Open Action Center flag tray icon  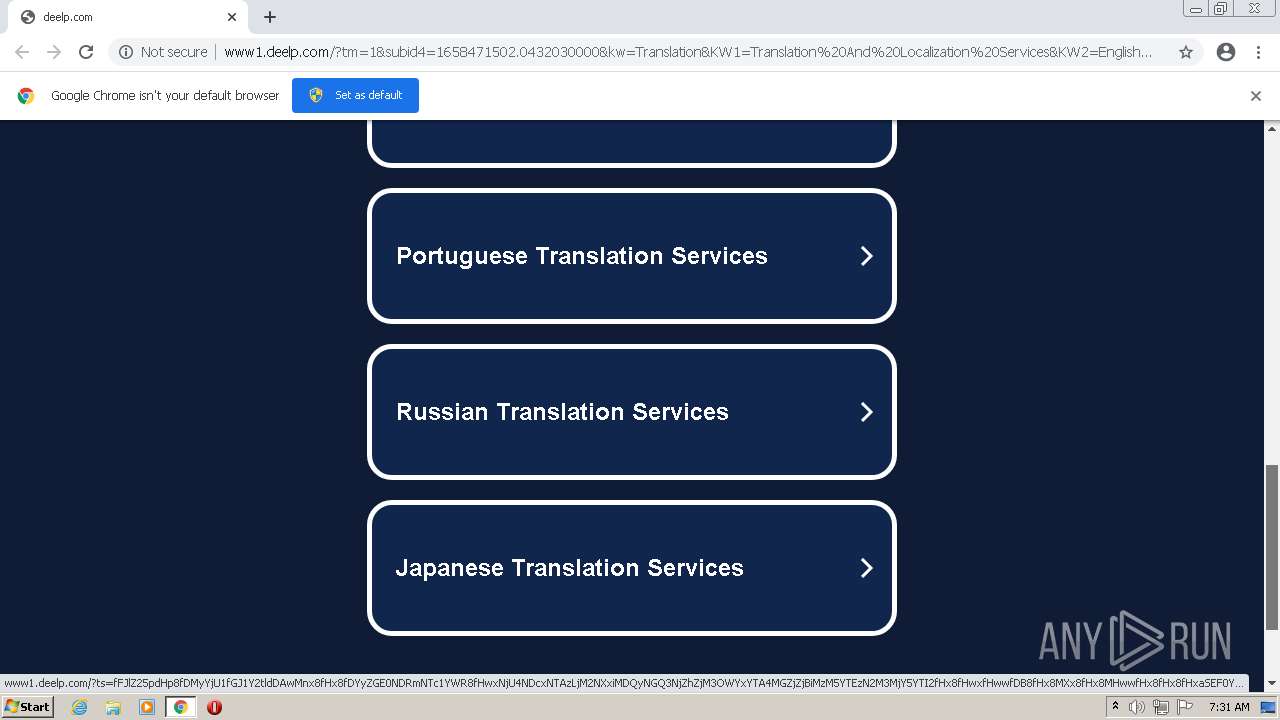(1185, 707)
